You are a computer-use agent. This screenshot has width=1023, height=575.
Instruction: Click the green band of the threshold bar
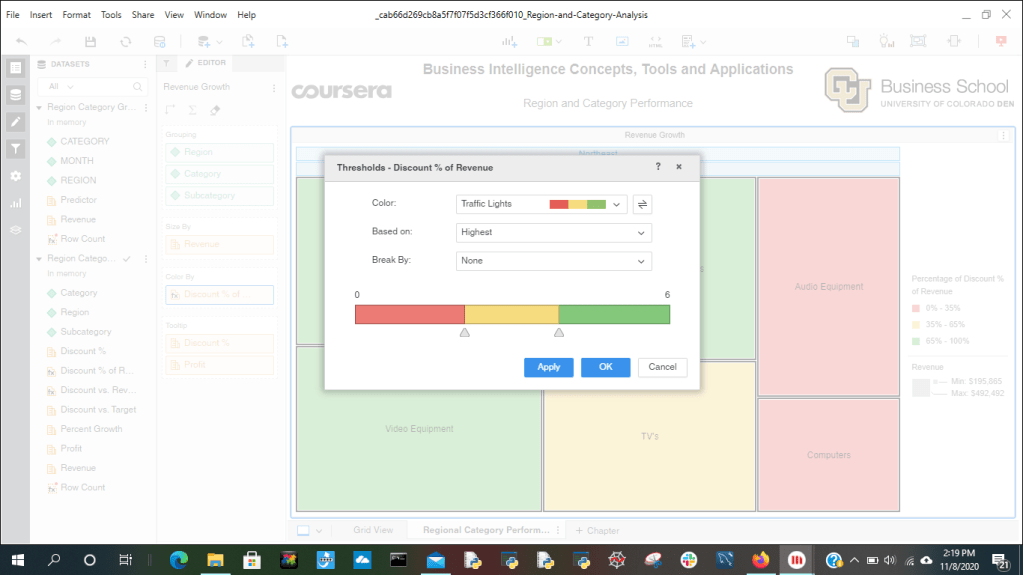tap(614, 315)
